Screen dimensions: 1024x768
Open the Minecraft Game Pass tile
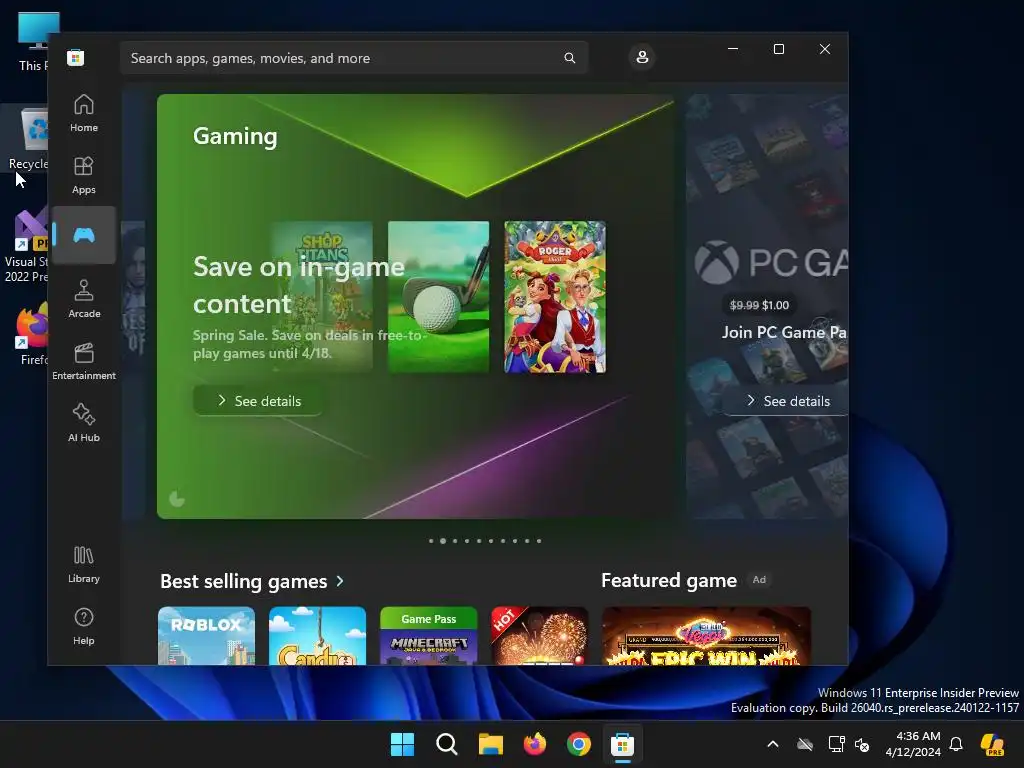coord(428,636)
